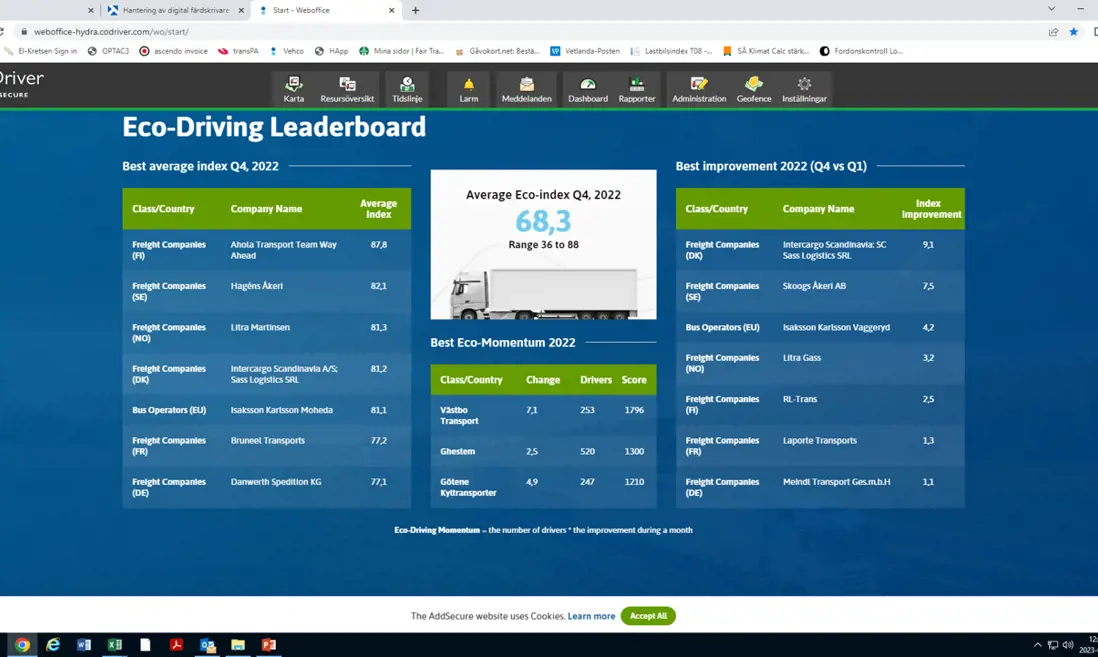
Task: Select the Start - Weboffice tab
Action: pos(327,11)
